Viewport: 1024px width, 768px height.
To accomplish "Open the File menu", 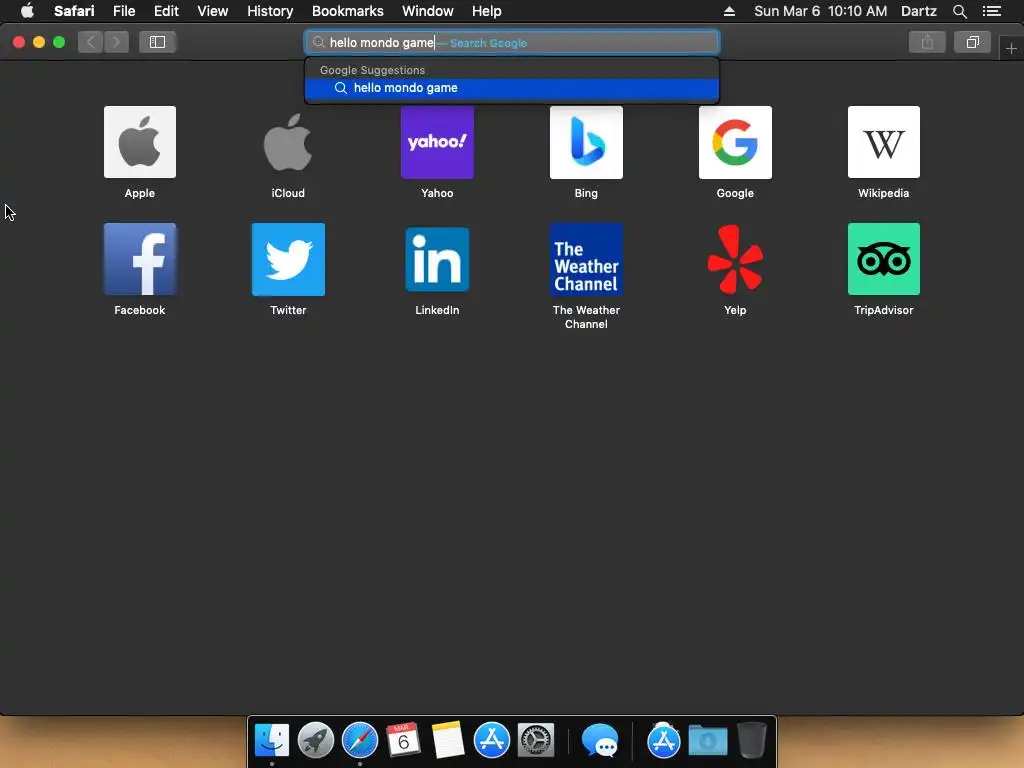I will coord(124,11).
